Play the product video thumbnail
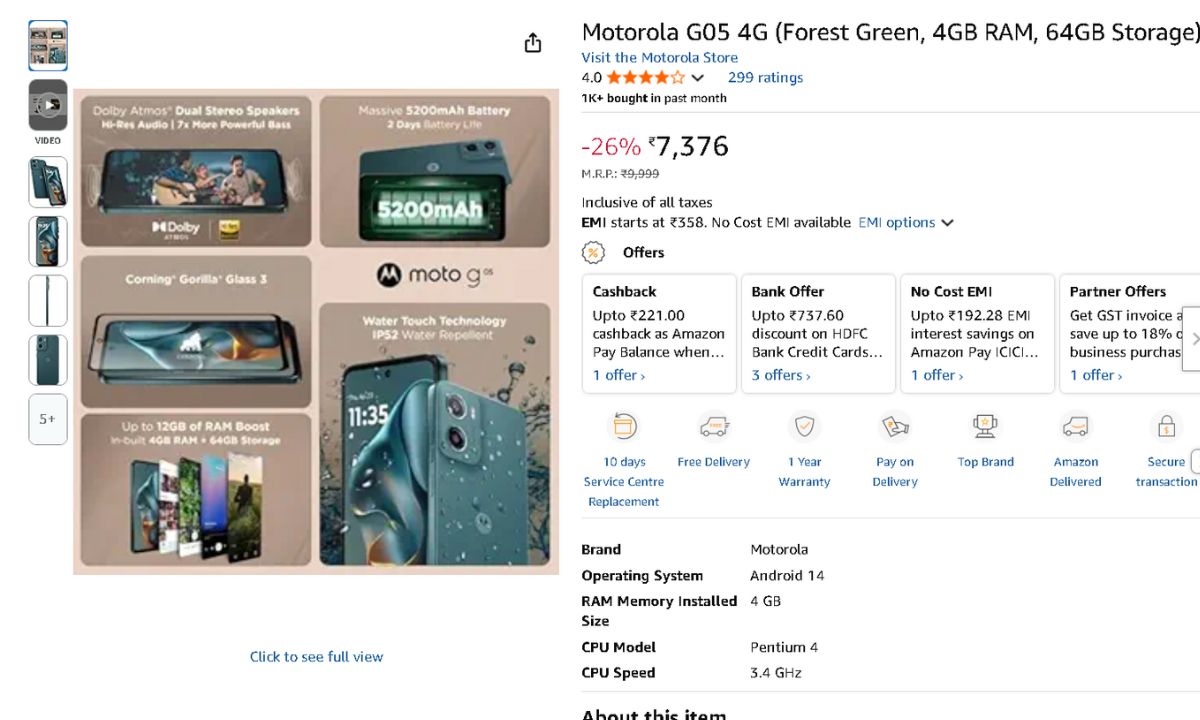1200x720 pixels. (48, 105)
